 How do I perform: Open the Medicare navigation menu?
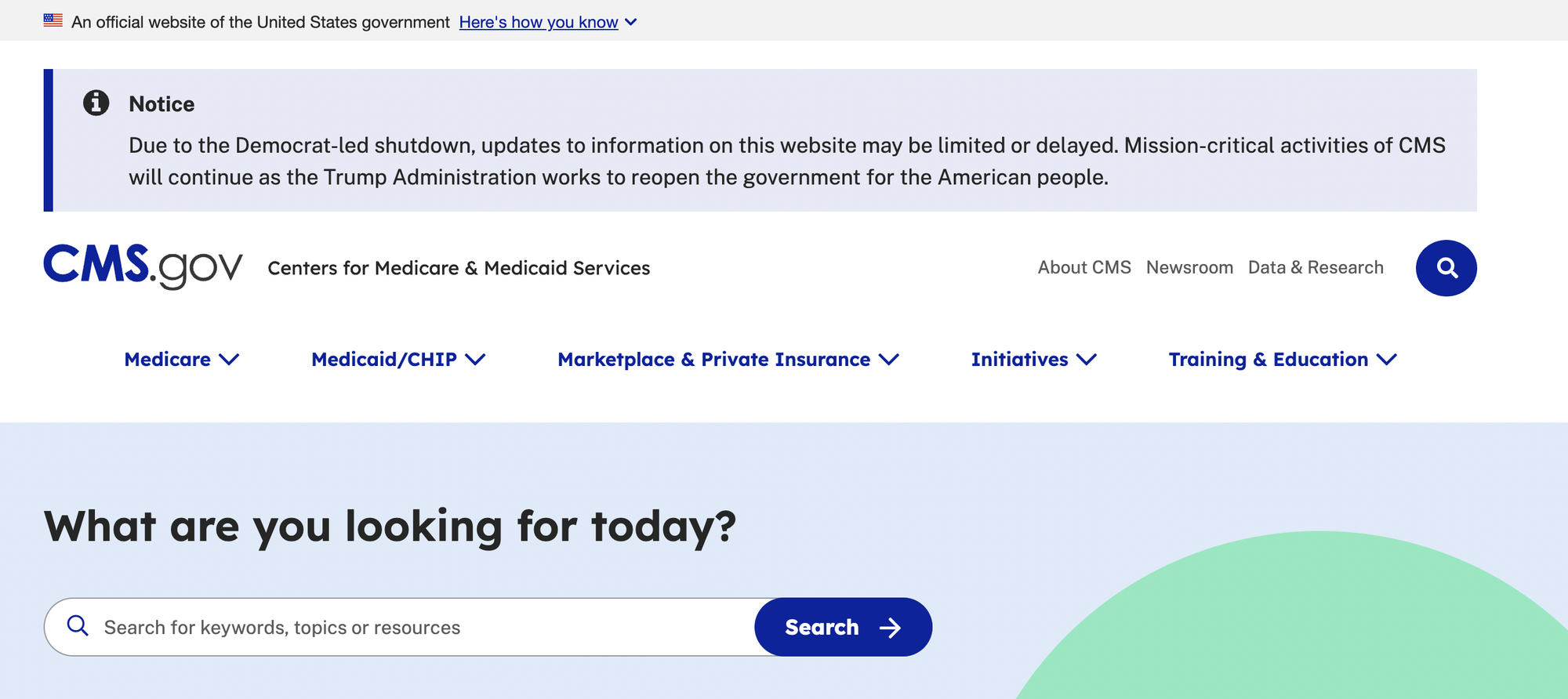168,360
